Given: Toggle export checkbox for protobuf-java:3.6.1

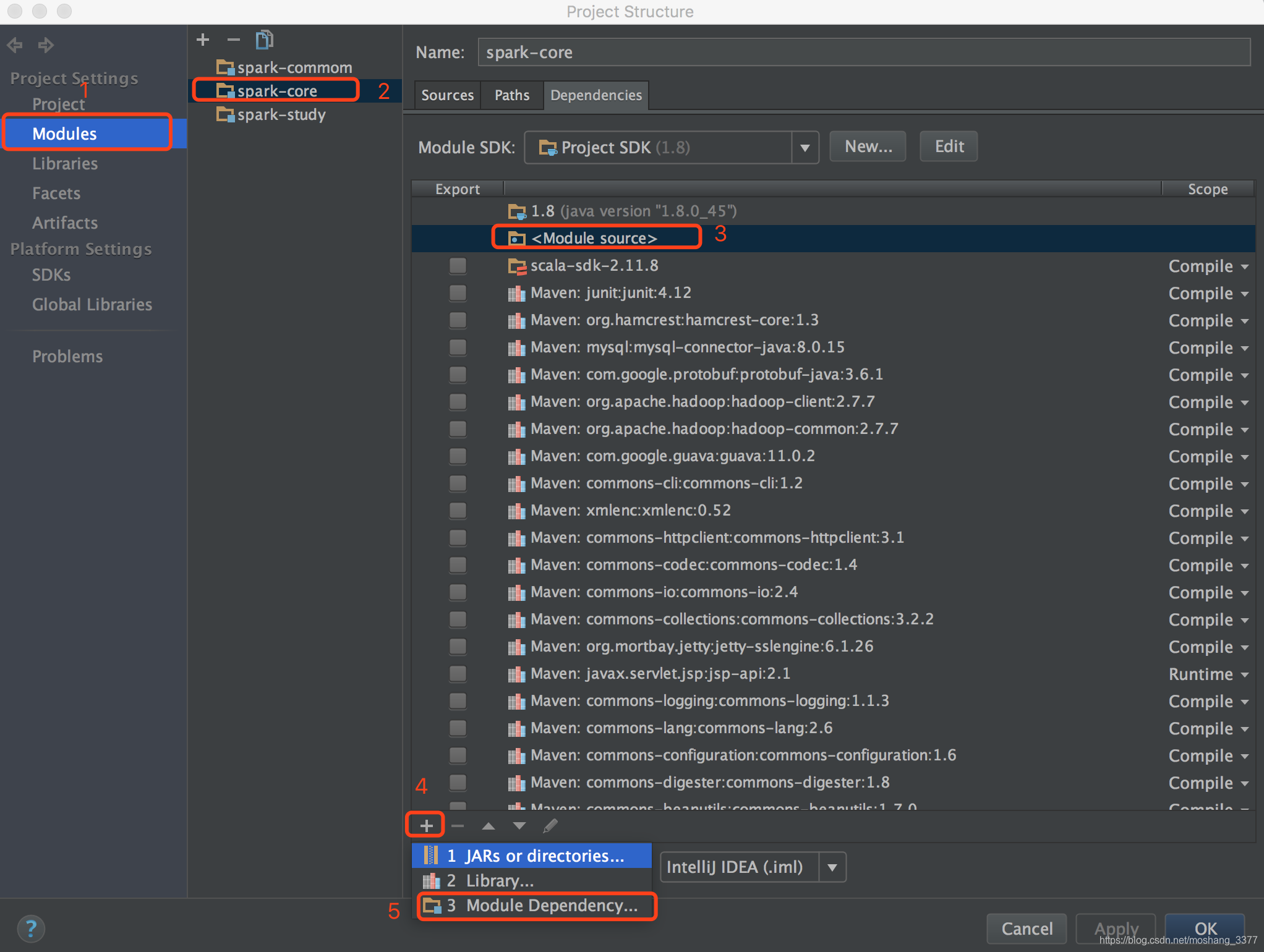Looking at the screenshot, I should (458, 375).
